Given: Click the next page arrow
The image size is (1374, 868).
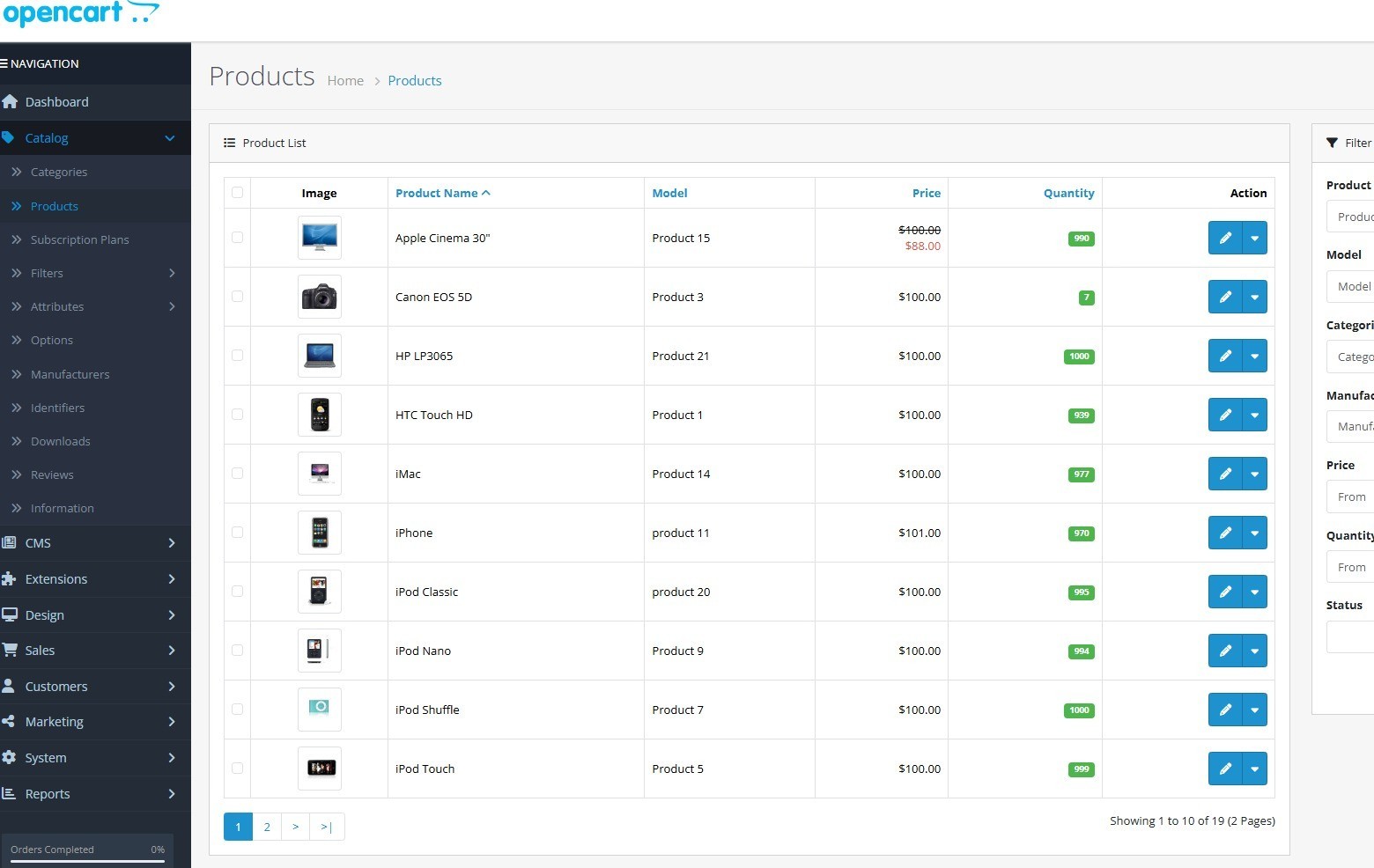Looking at the screenshot, I should [x=295, y=827].
